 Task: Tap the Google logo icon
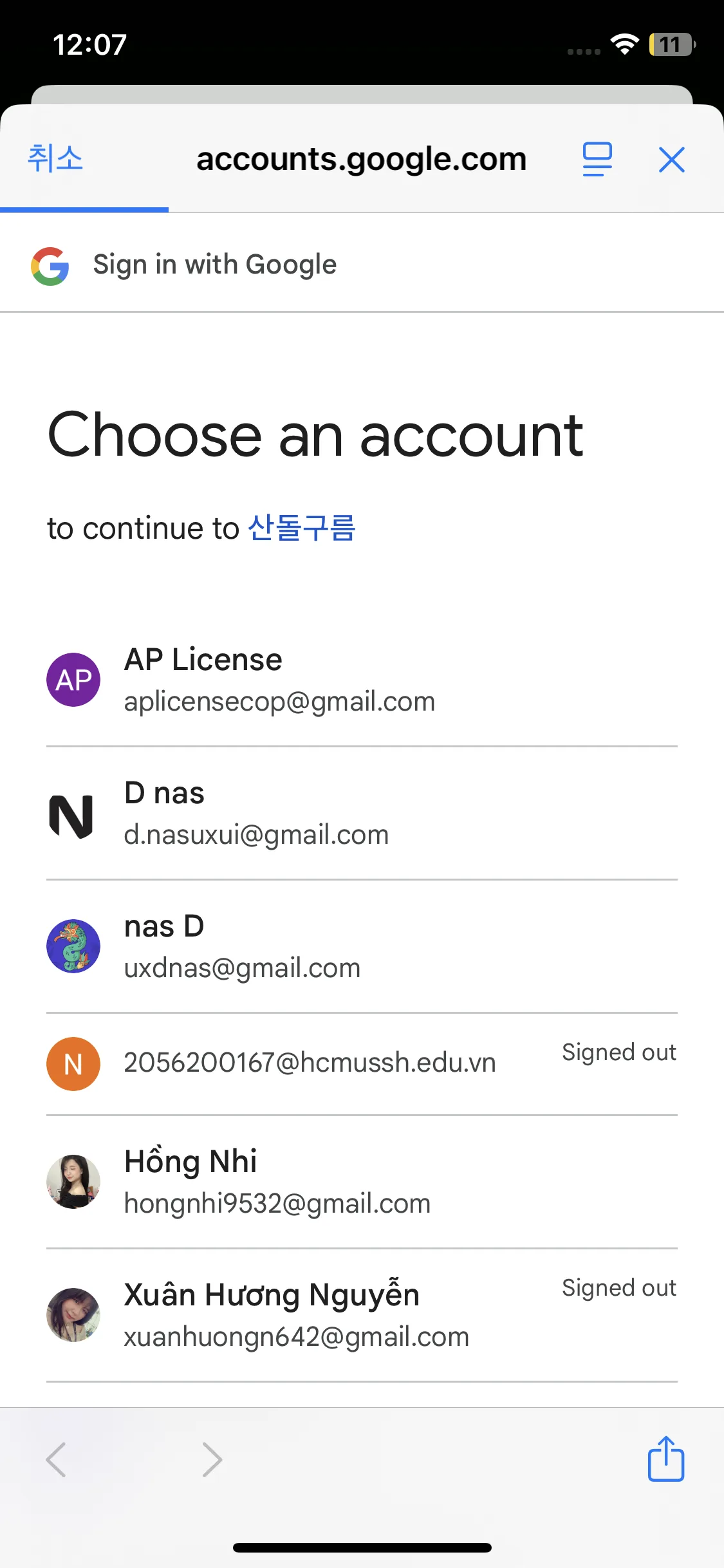(x=50, y=266)
